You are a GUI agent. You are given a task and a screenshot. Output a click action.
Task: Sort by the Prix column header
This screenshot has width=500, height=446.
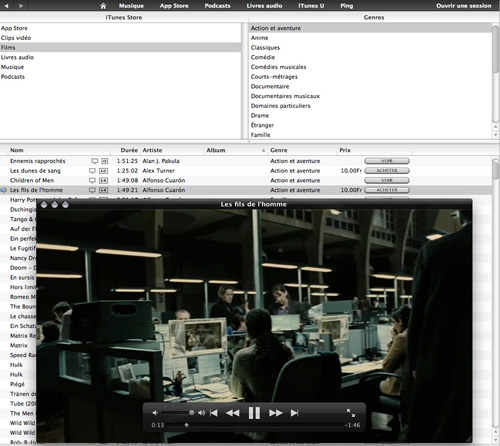(374, 150)
